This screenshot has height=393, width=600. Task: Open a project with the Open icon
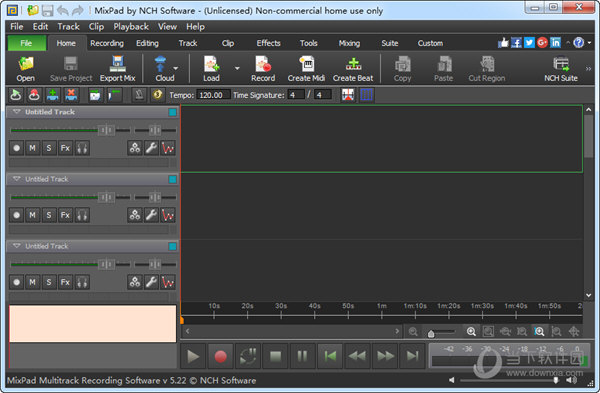pos(26,69)
